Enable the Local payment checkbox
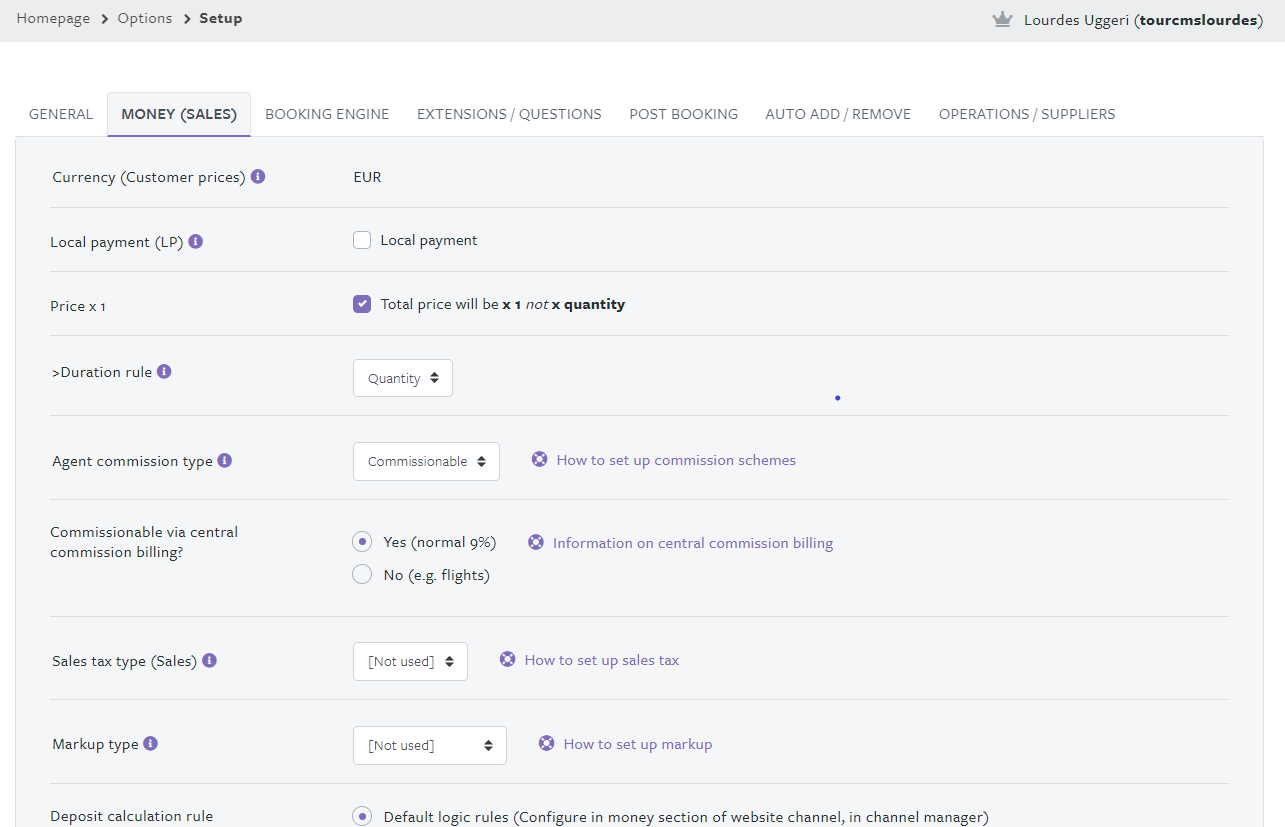 point(362,240)
